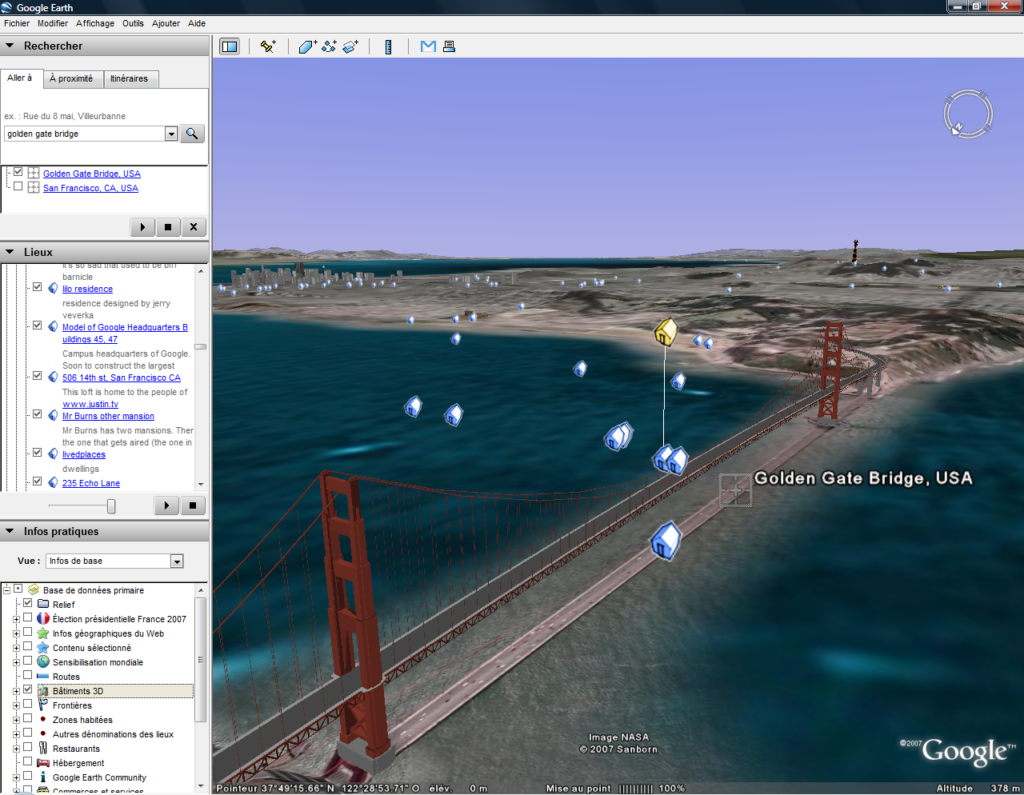Open the search history dropdown arrow
1024x795 pixels.
click(171, 134)
